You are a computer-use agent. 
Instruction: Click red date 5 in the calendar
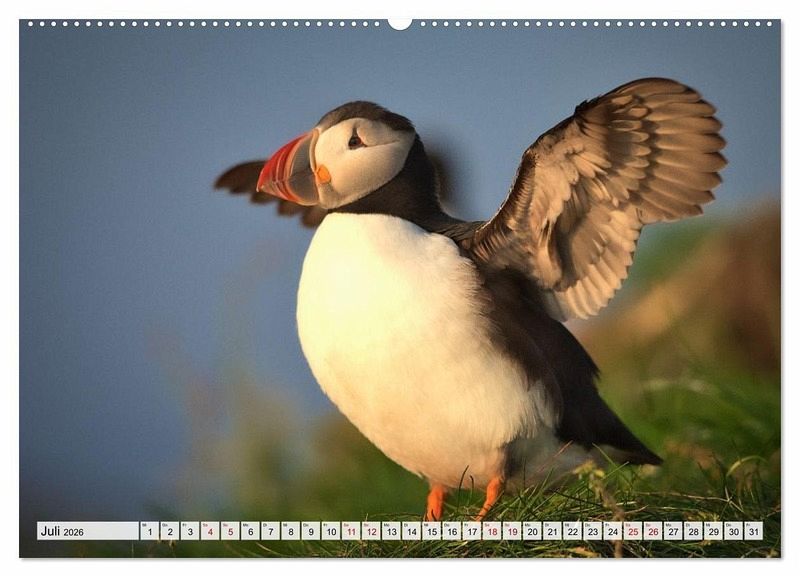click(230, 531)
